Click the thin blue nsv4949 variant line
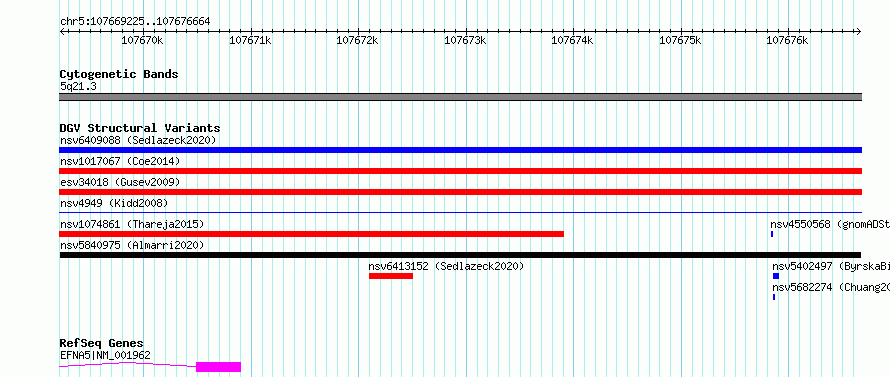This screenshot has width=890, height=377. coord(460,212)
